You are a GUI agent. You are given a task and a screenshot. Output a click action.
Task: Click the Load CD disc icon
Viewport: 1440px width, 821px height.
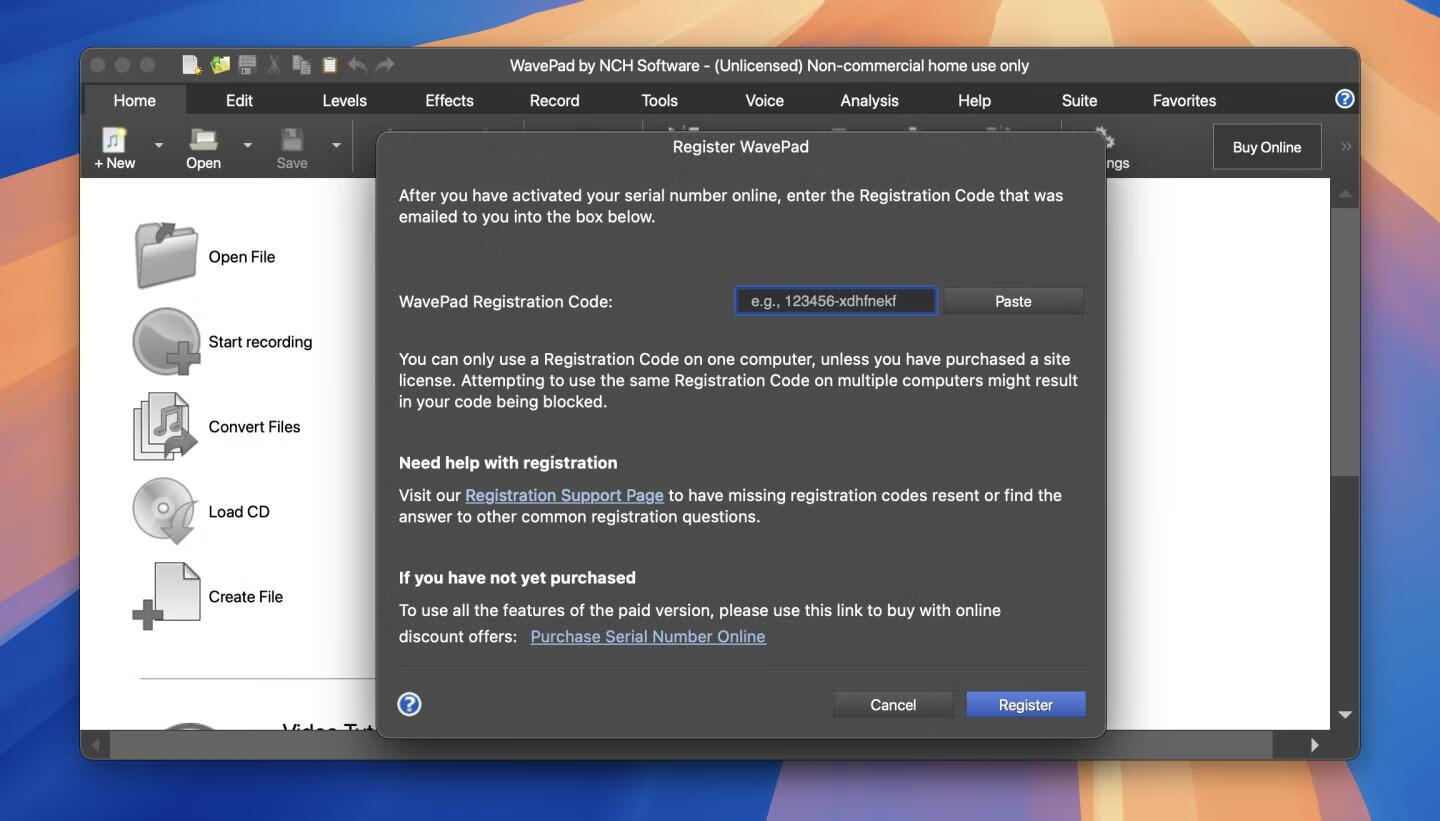(x=166, y=511)
